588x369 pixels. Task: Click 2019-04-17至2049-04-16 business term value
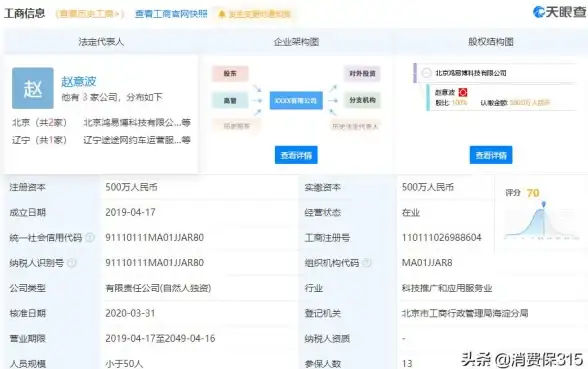(x=160, y=338)
